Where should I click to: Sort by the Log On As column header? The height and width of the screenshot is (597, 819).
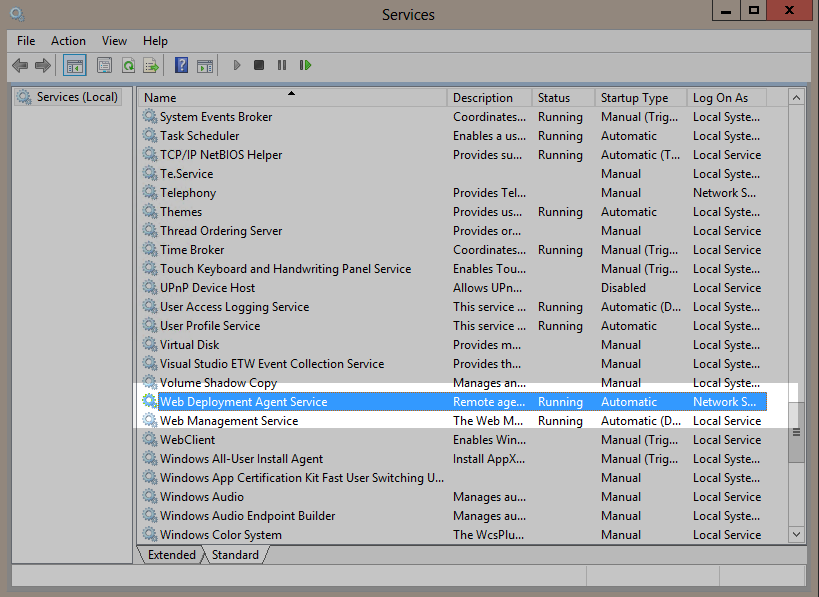coord(727,98)
